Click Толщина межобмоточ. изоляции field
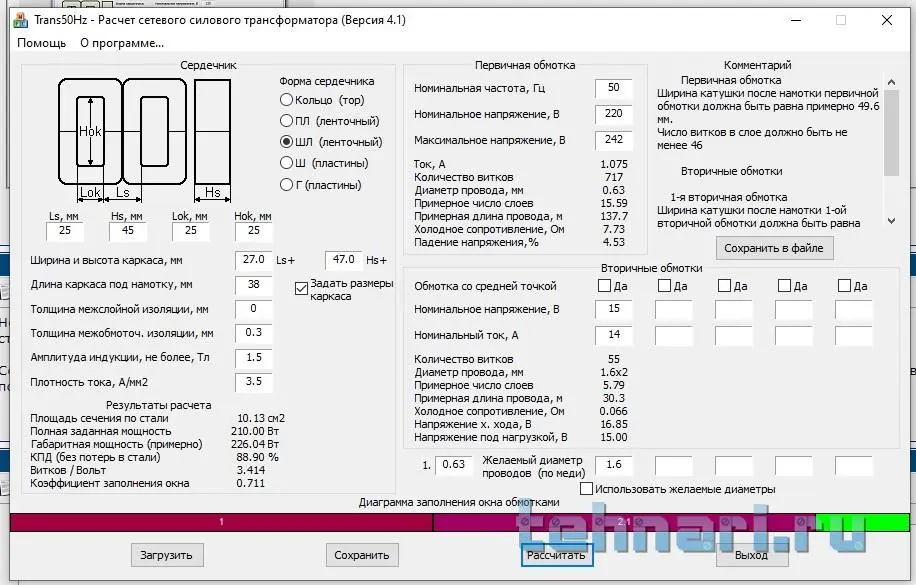Screen dimensions: 916x585 click(254, 333)
